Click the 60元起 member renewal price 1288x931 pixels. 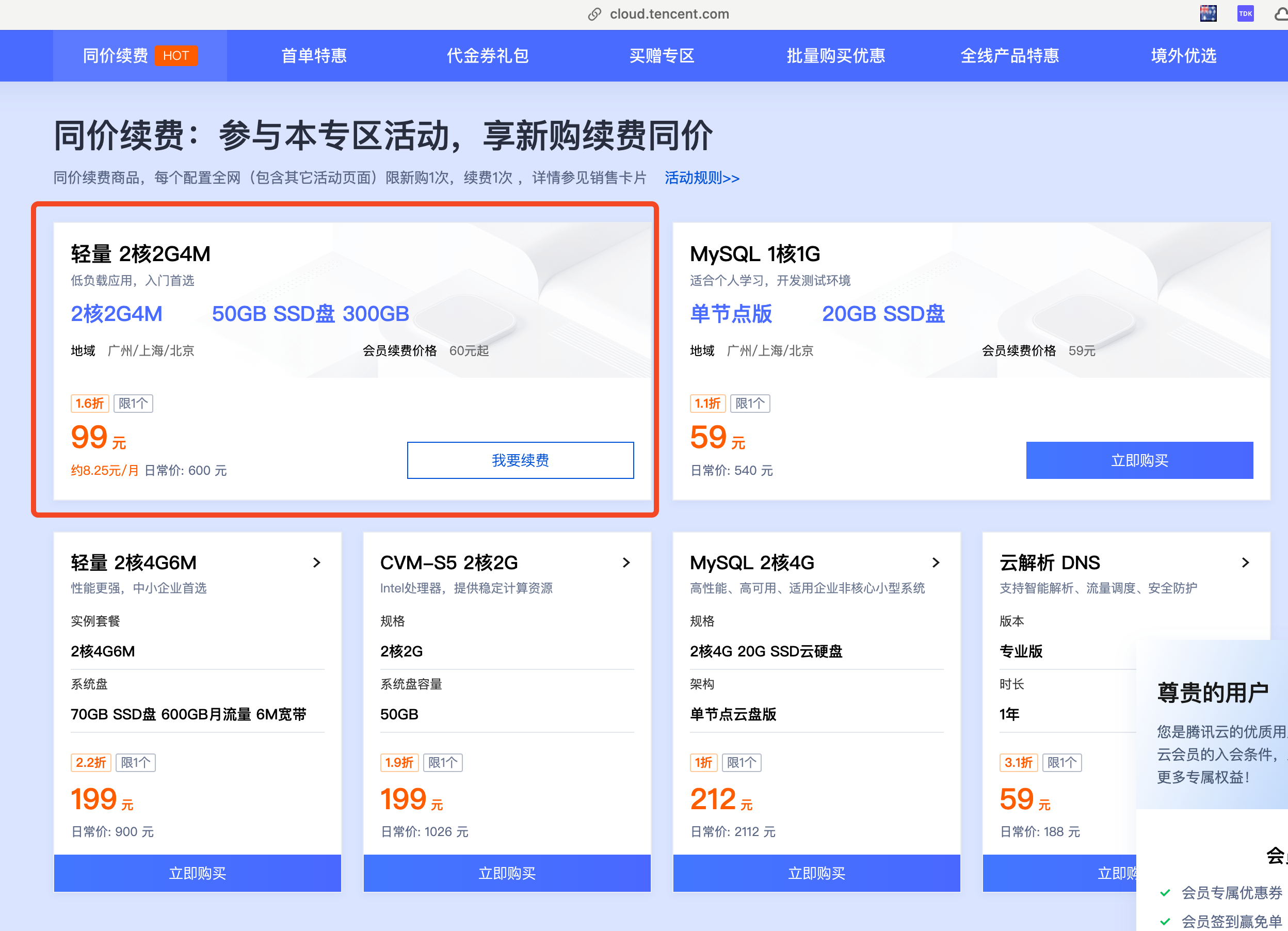pyautogui.click(x=469, y=350)
